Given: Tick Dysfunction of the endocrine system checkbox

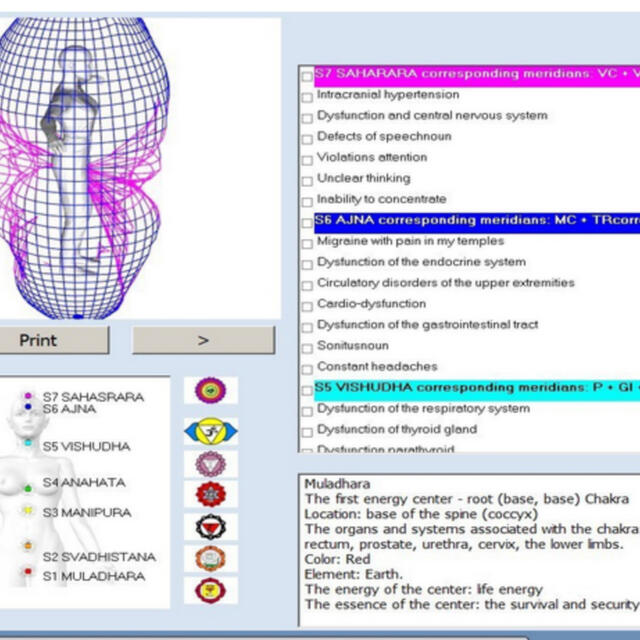Looking at the screenshot, I should [x=307, y=264].
